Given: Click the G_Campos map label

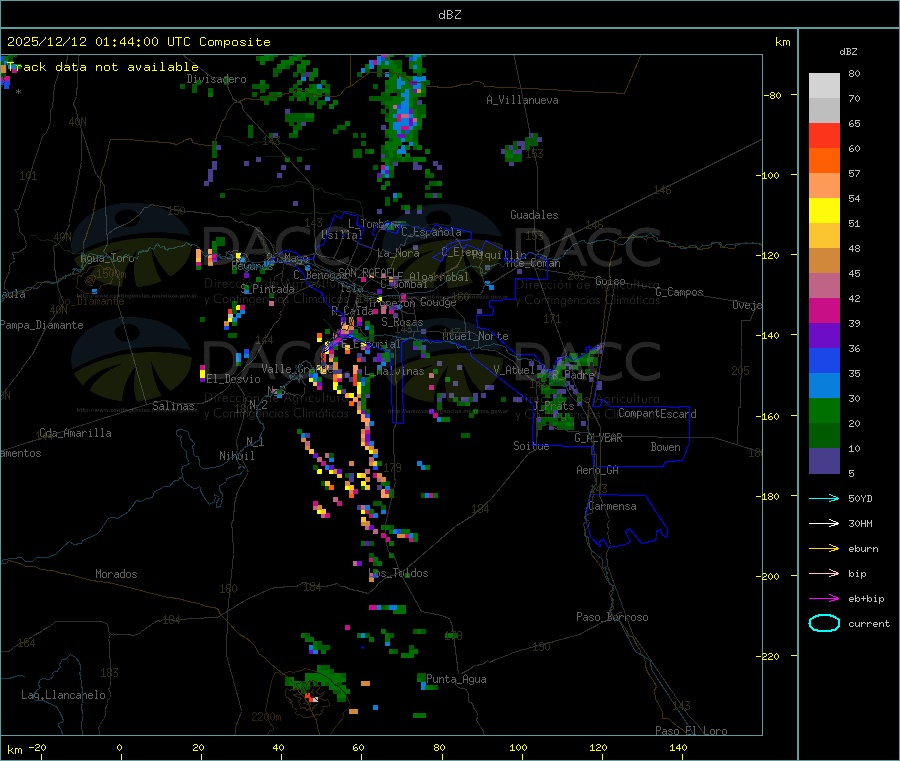Looking at the screenshot, I should pos(680,292).
